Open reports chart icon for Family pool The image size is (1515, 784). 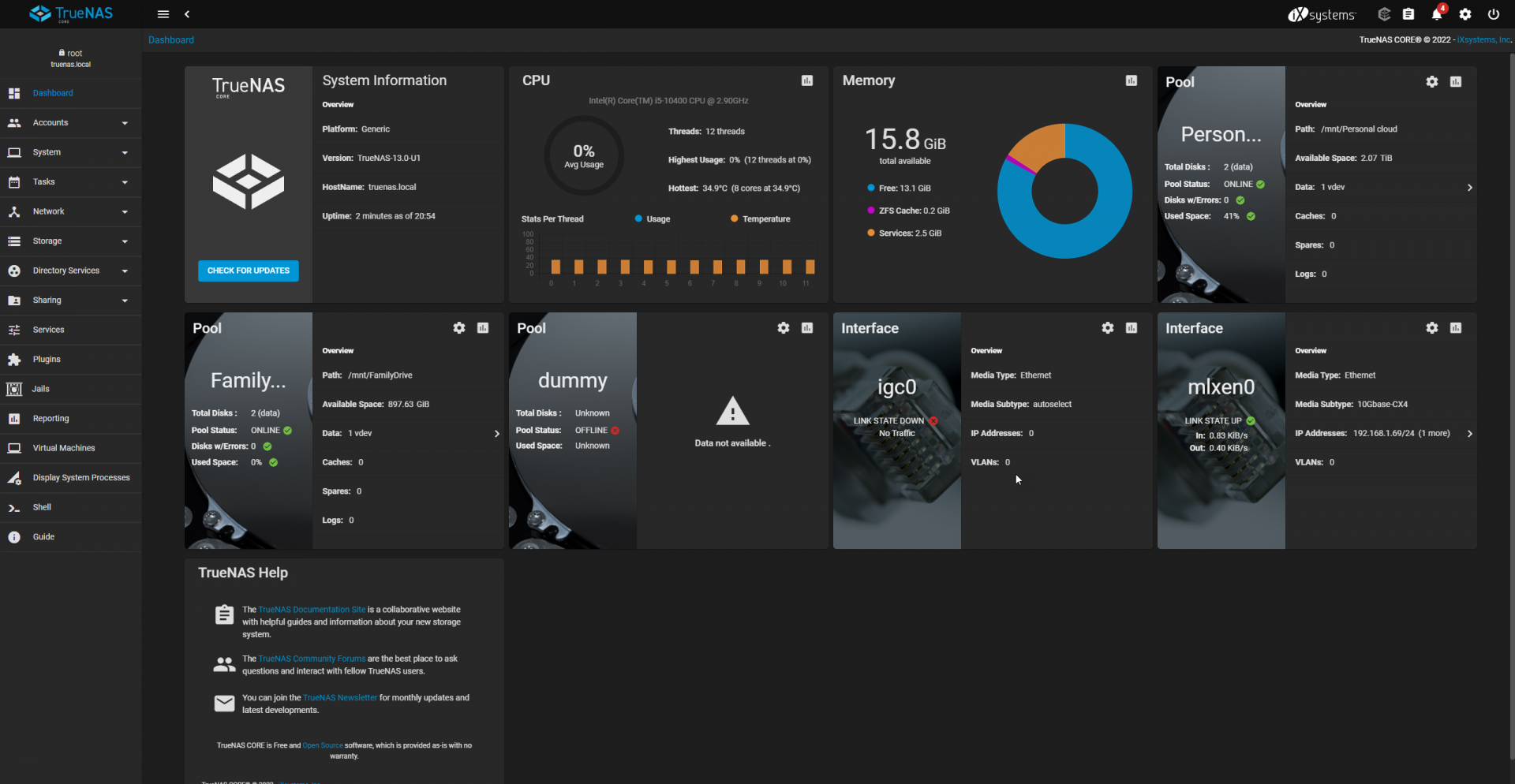pyautogui.click(x=483, y=328)
